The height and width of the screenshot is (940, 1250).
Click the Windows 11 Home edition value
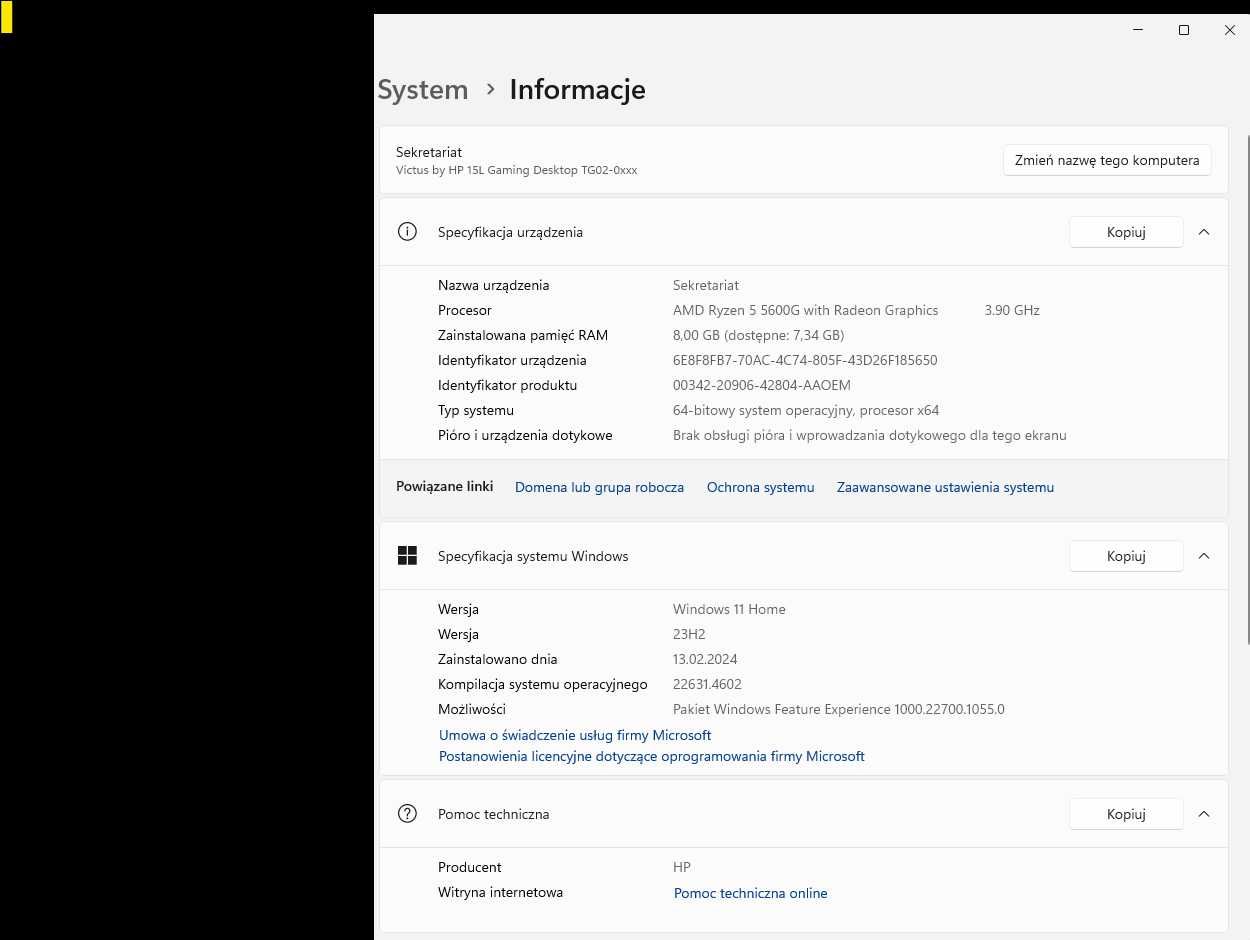click(x=729, y=609)
